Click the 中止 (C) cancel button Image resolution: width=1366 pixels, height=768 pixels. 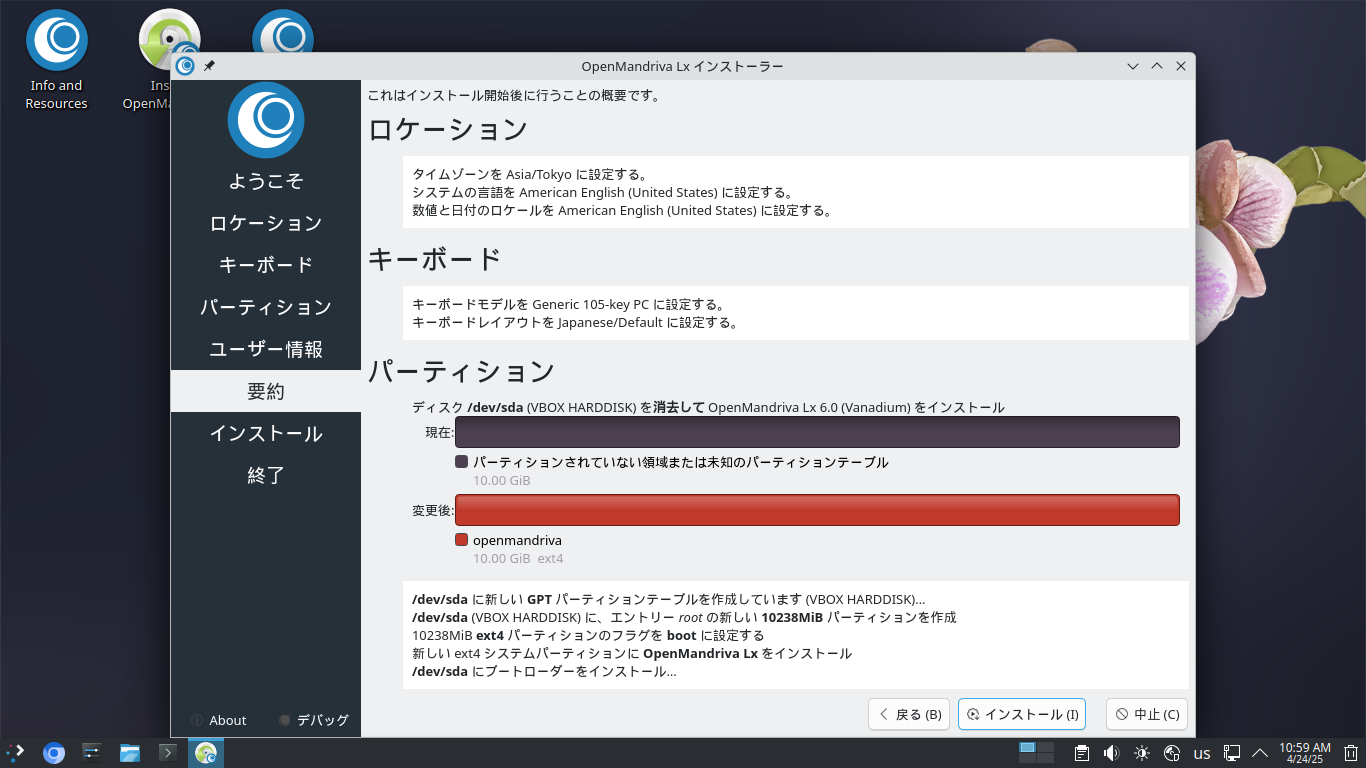pos(1147,714)
